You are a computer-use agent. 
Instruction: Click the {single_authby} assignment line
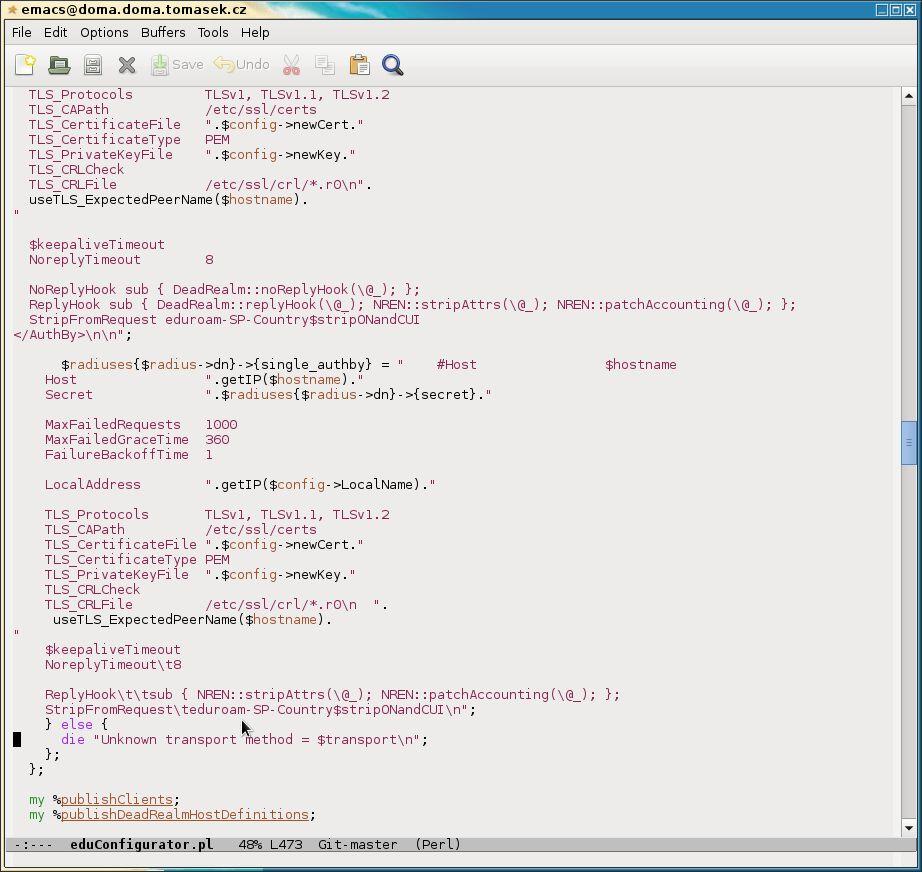point(369,365)
